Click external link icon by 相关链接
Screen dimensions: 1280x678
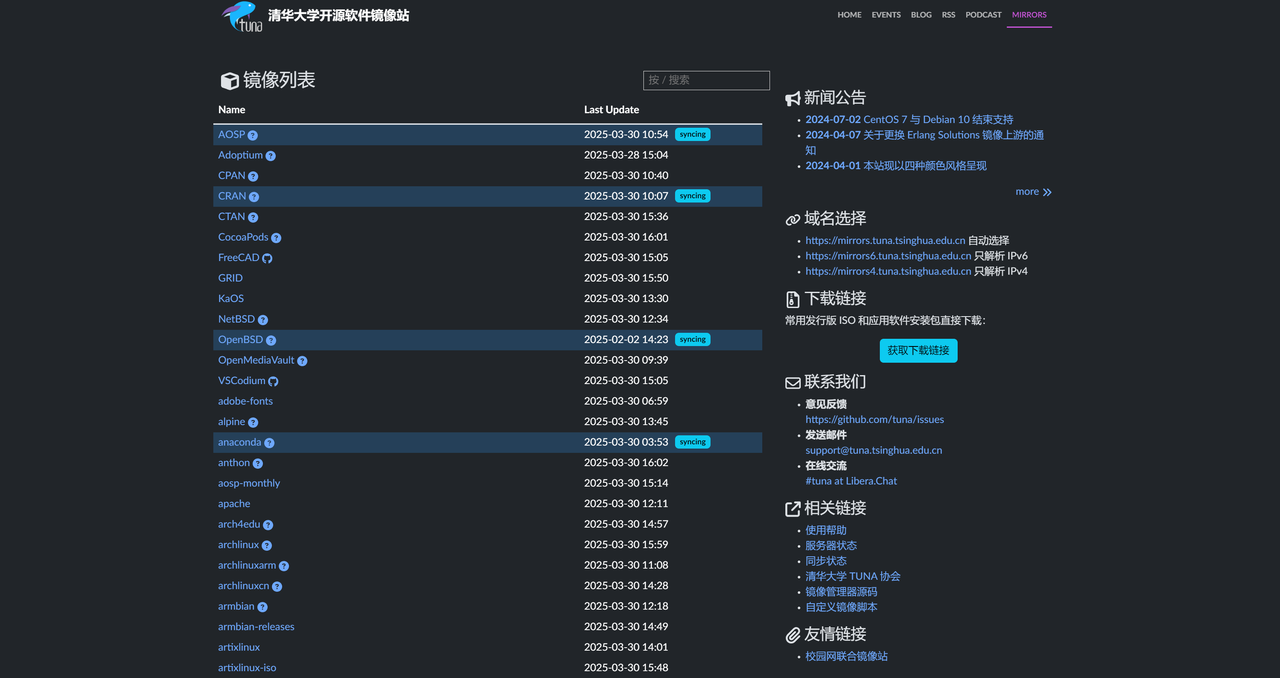(793, 509)
